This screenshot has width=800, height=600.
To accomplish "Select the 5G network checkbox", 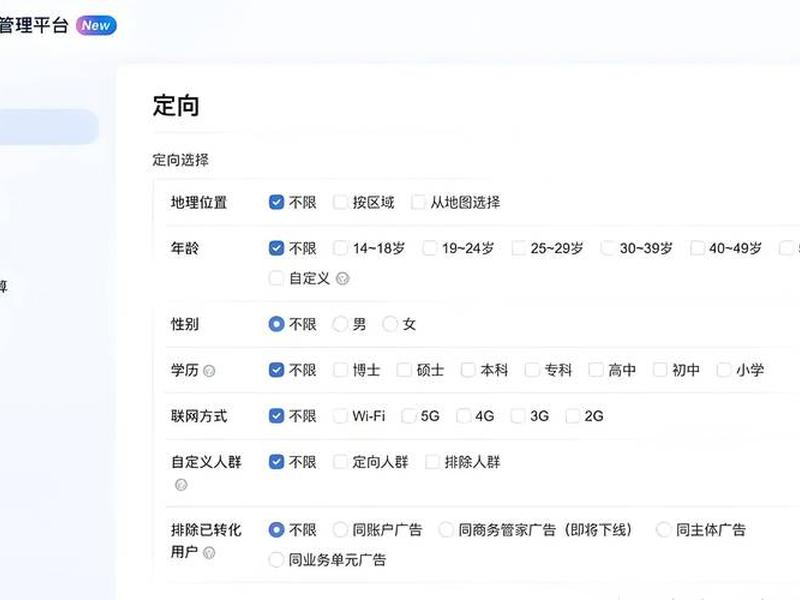I will coord(408,416).
